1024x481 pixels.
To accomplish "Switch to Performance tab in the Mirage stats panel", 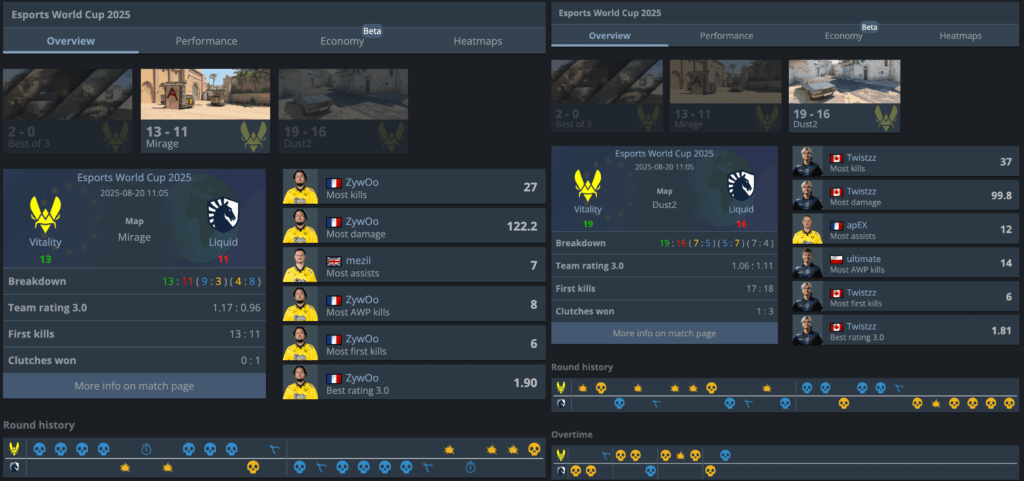I will (x=206, y=41).
